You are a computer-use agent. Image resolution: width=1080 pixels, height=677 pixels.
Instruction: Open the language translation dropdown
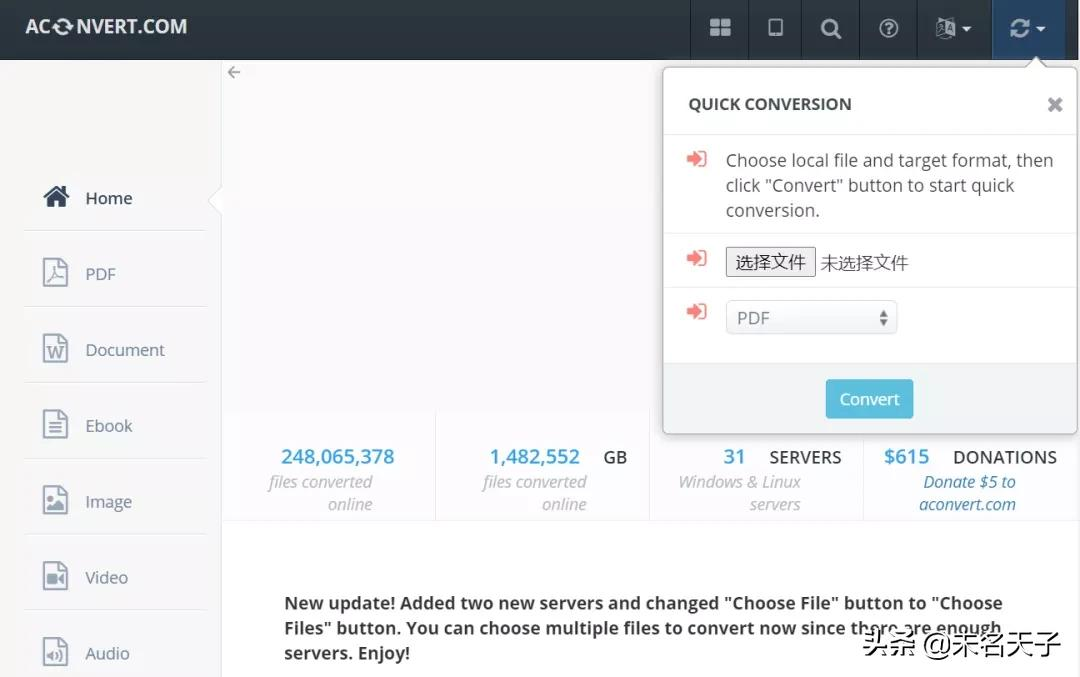[953, 28]
